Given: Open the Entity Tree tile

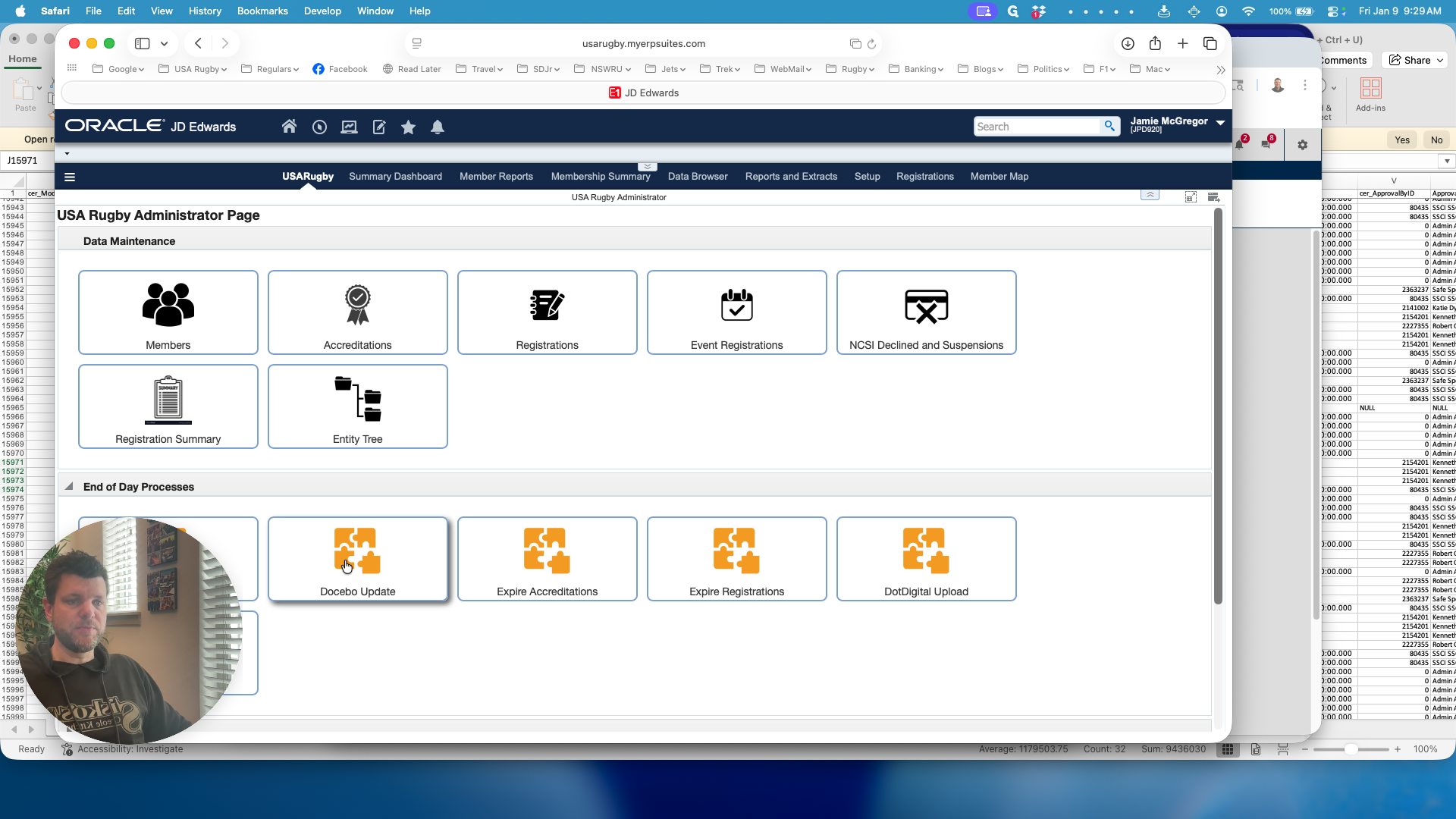Looking at the screenshot, I should click(x=357, y=406).
